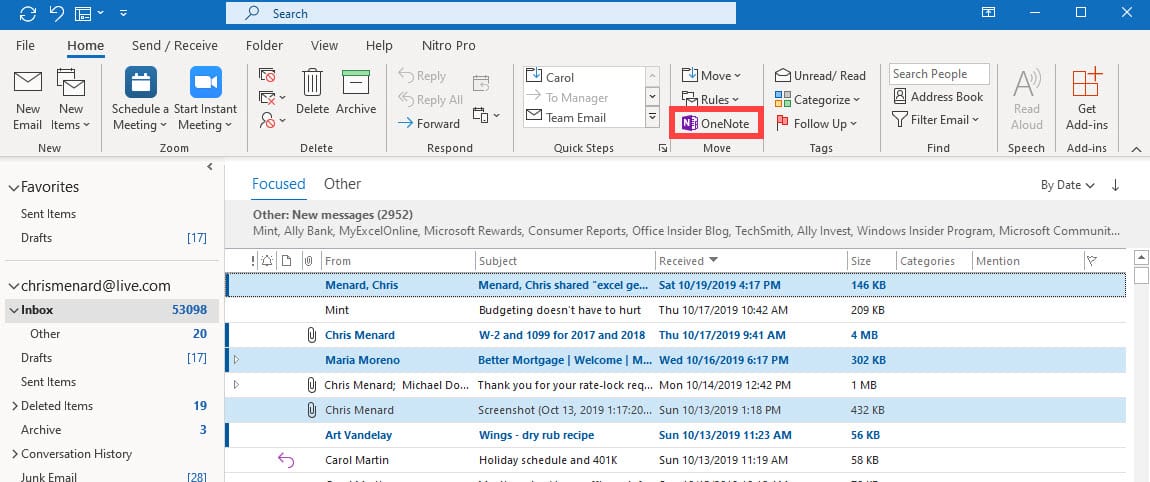Screen dimensions: 1150x482
Task: Click the importance exclamation column header
Action: tap(253, 261)
